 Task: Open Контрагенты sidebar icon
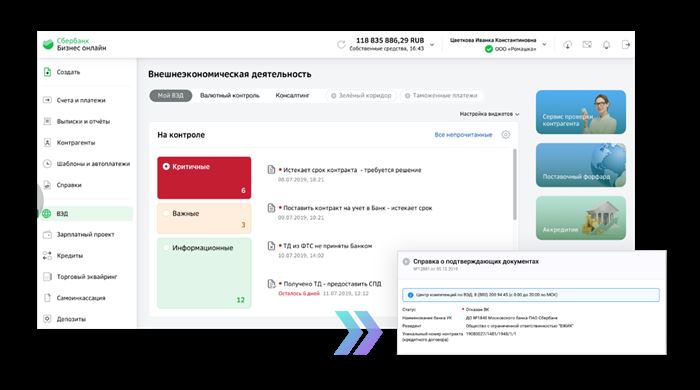pyautogui.click(x=47, y=142)
